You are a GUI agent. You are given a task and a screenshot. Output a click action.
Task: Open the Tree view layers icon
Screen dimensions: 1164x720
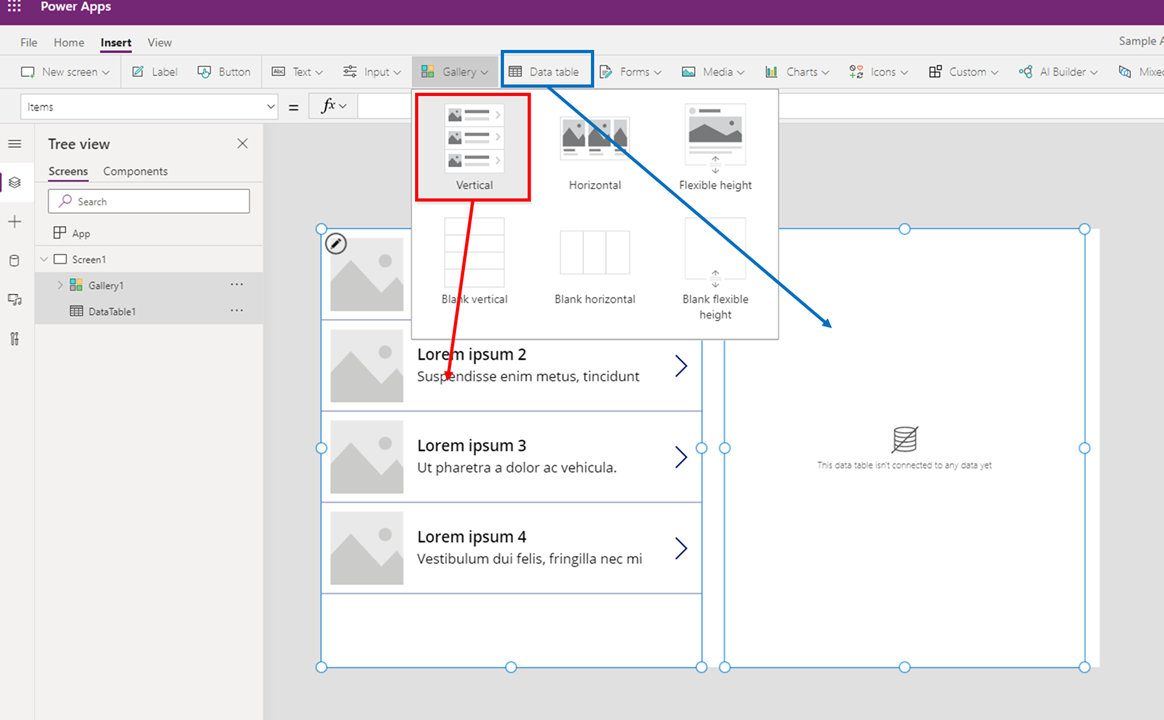(x=15, y=183)
